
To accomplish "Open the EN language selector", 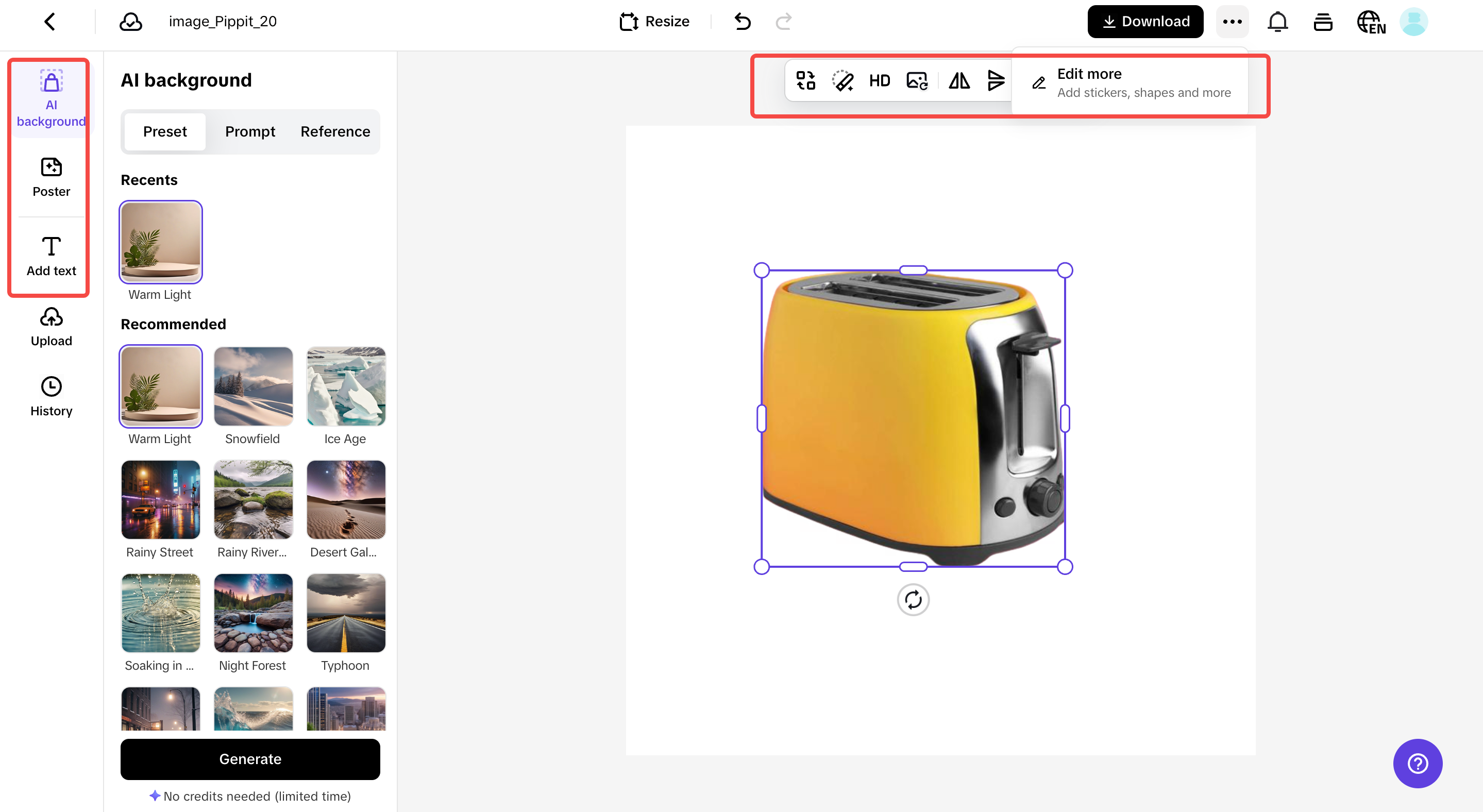I will click(1371, 21).
